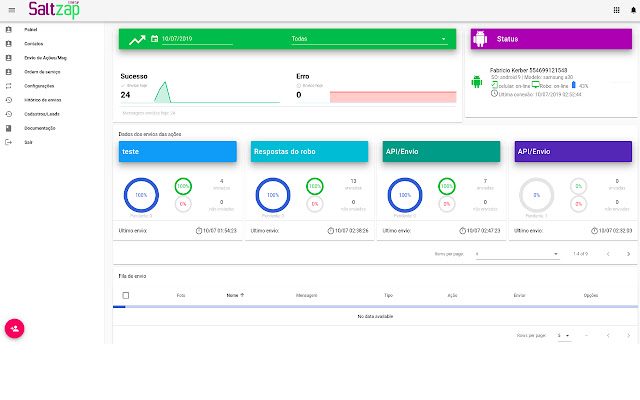The width and height of the screenshot is (640, 400).
Task: Click the Enviar column header
Action: (520, 295)
